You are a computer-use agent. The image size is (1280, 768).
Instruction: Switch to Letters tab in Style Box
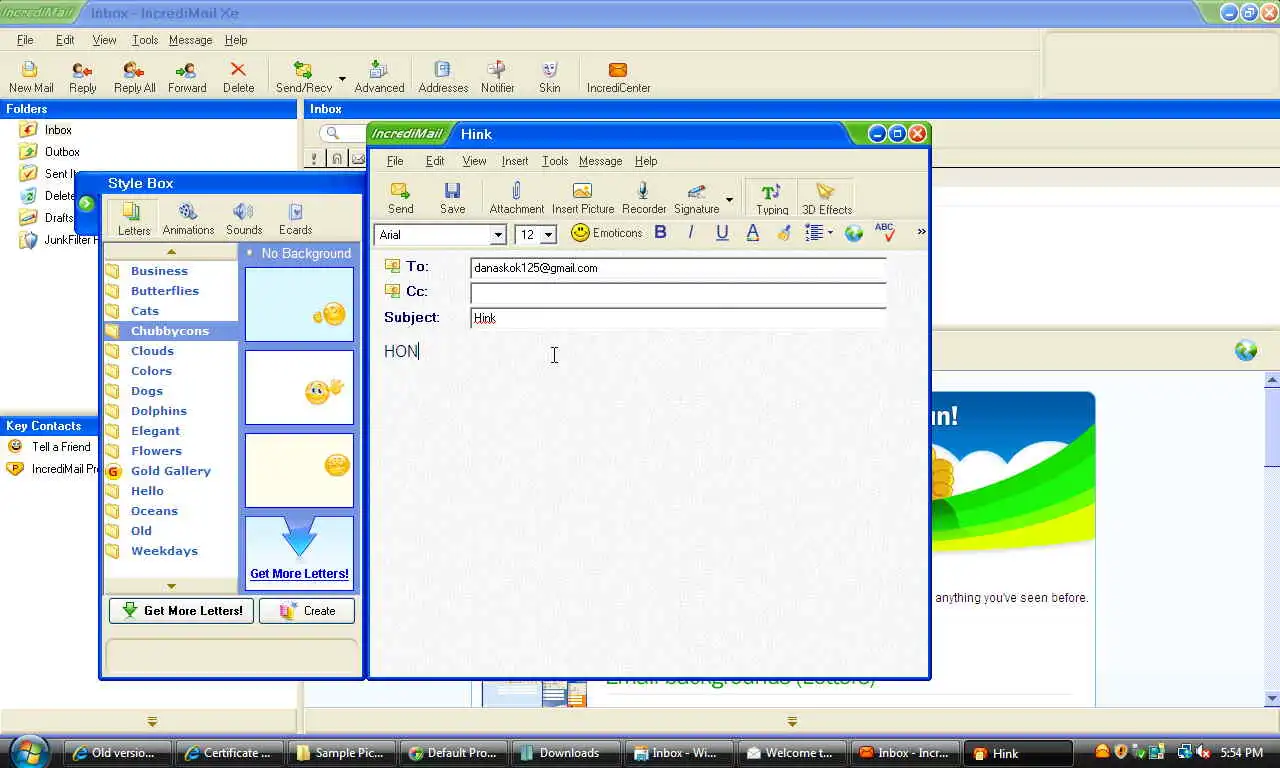(134, 219)
